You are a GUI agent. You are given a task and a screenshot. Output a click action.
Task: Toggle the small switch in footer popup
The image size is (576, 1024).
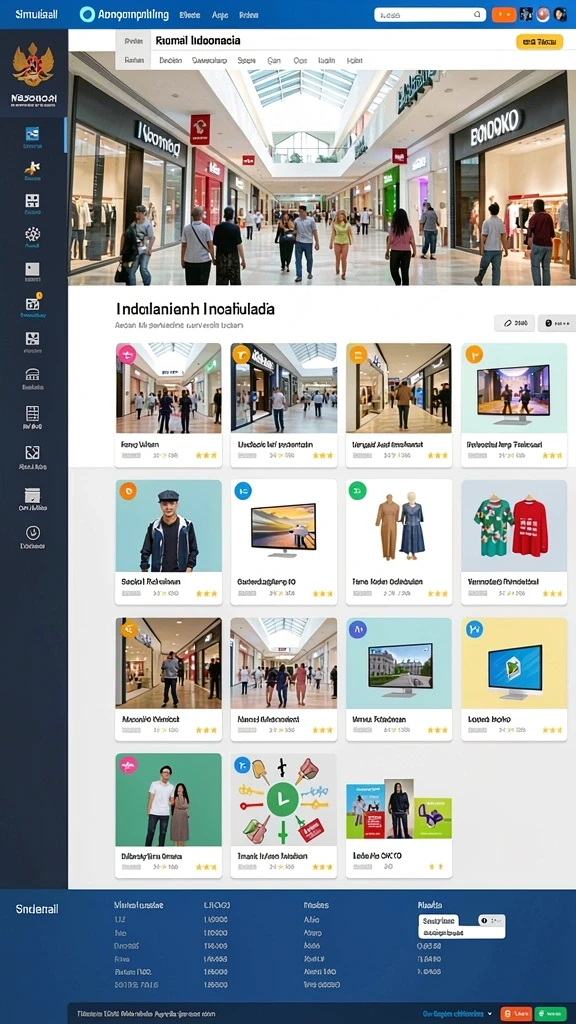[x=492, y=920]
